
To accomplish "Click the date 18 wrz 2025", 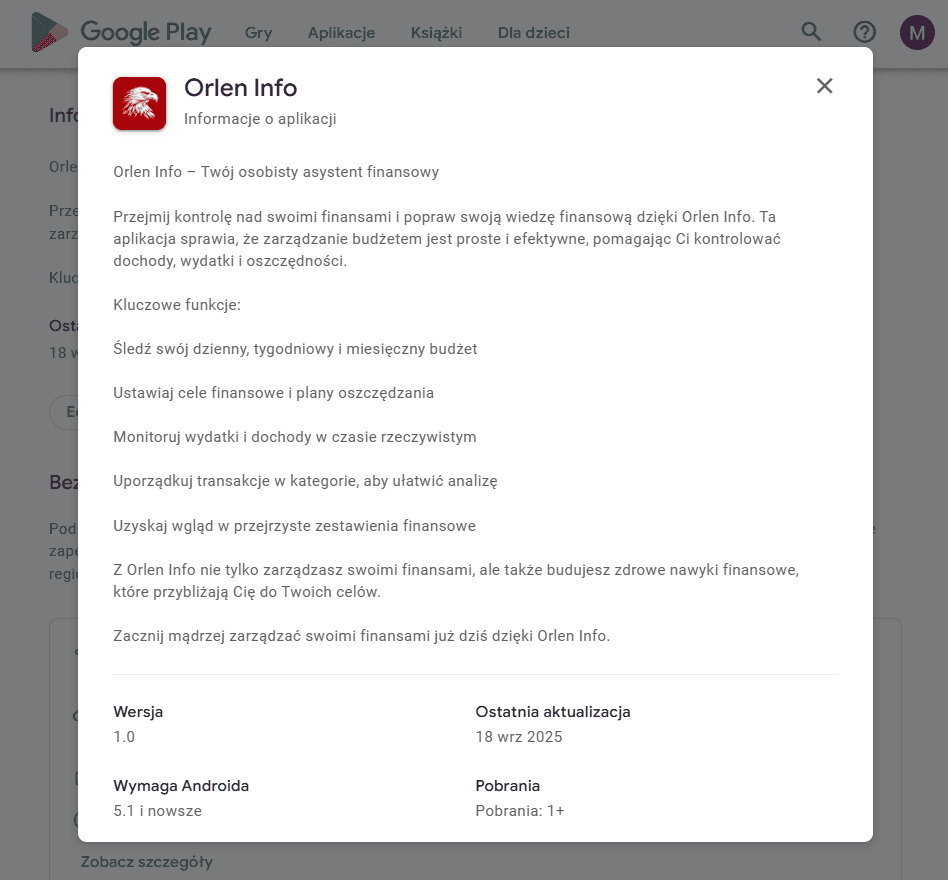I will tap(519, 737).
